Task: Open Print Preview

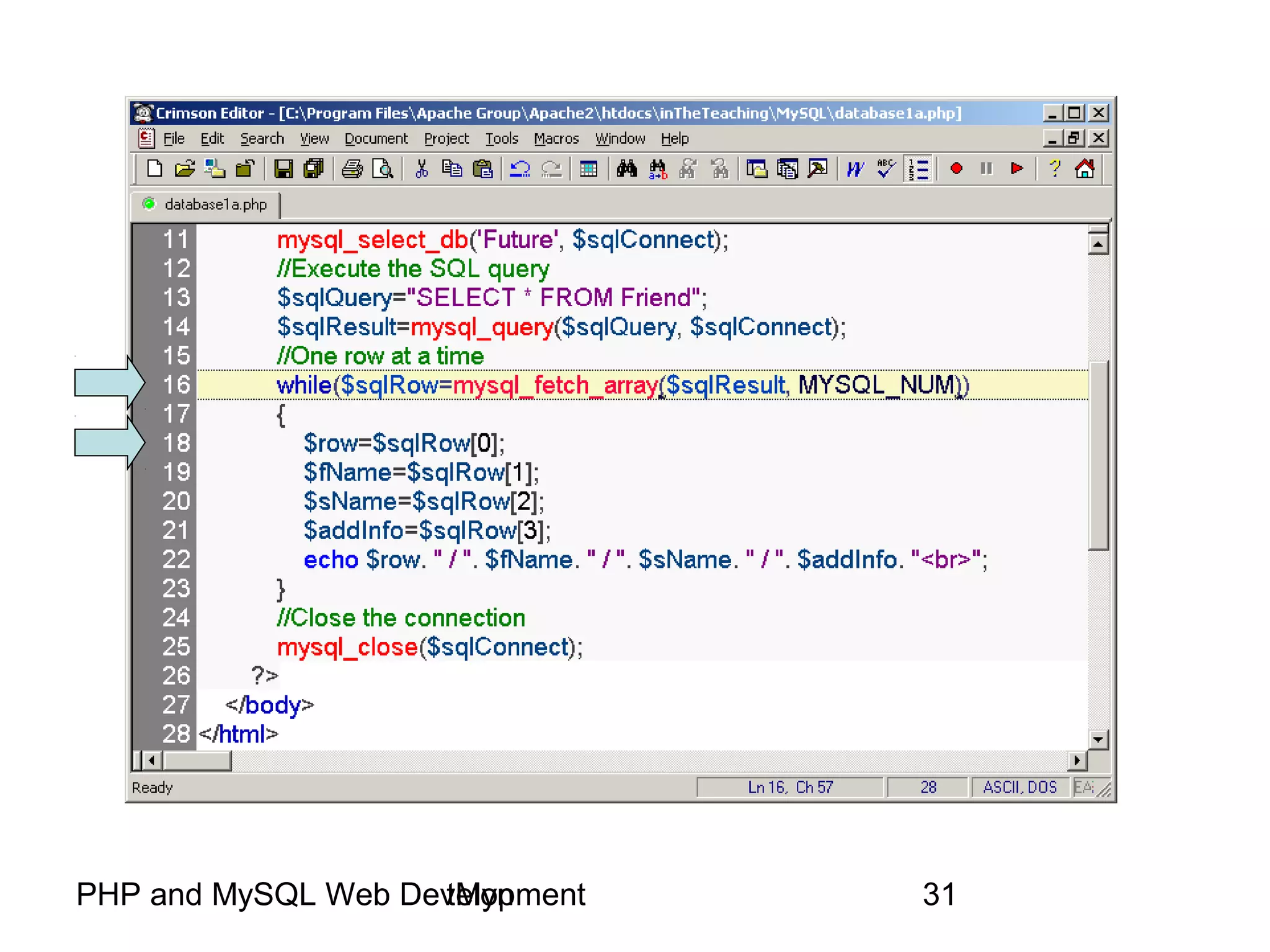Action: click(383, 169)
